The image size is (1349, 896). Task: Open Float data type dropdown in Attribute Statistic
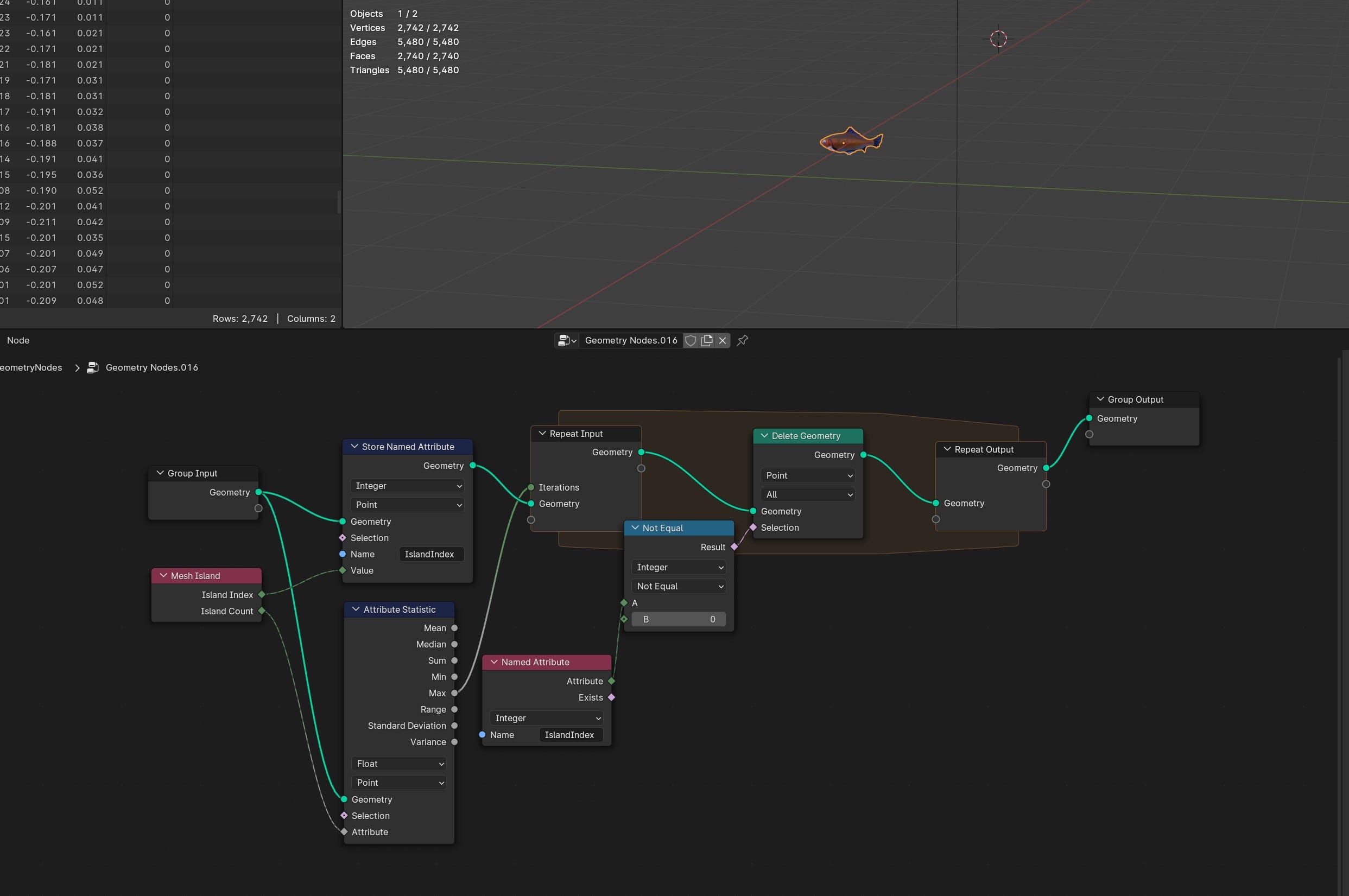click(x=399, y=764)
